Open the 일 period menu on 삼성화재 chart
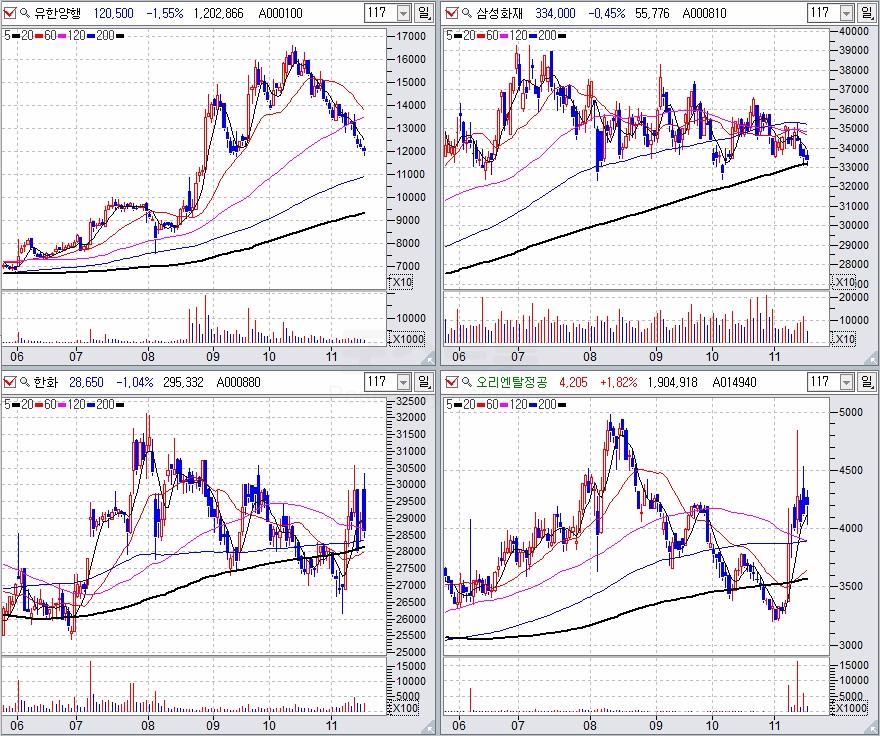The image size is (880, 736). pos(866,13)
